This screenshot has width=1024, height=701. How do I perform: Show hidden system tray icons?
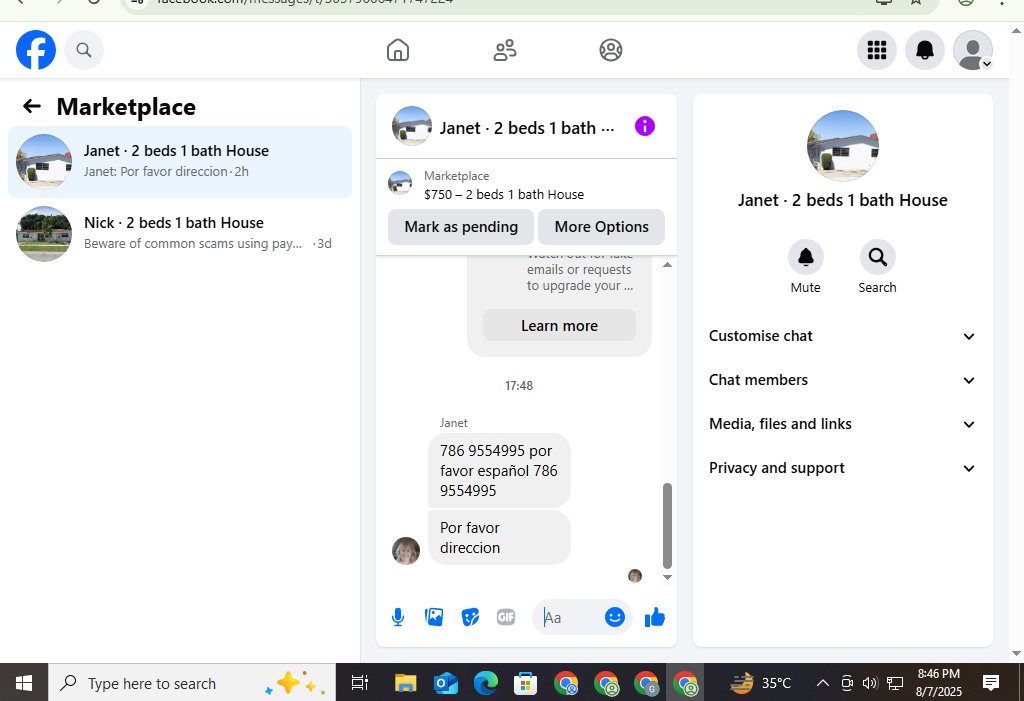[x=823, y=683]
